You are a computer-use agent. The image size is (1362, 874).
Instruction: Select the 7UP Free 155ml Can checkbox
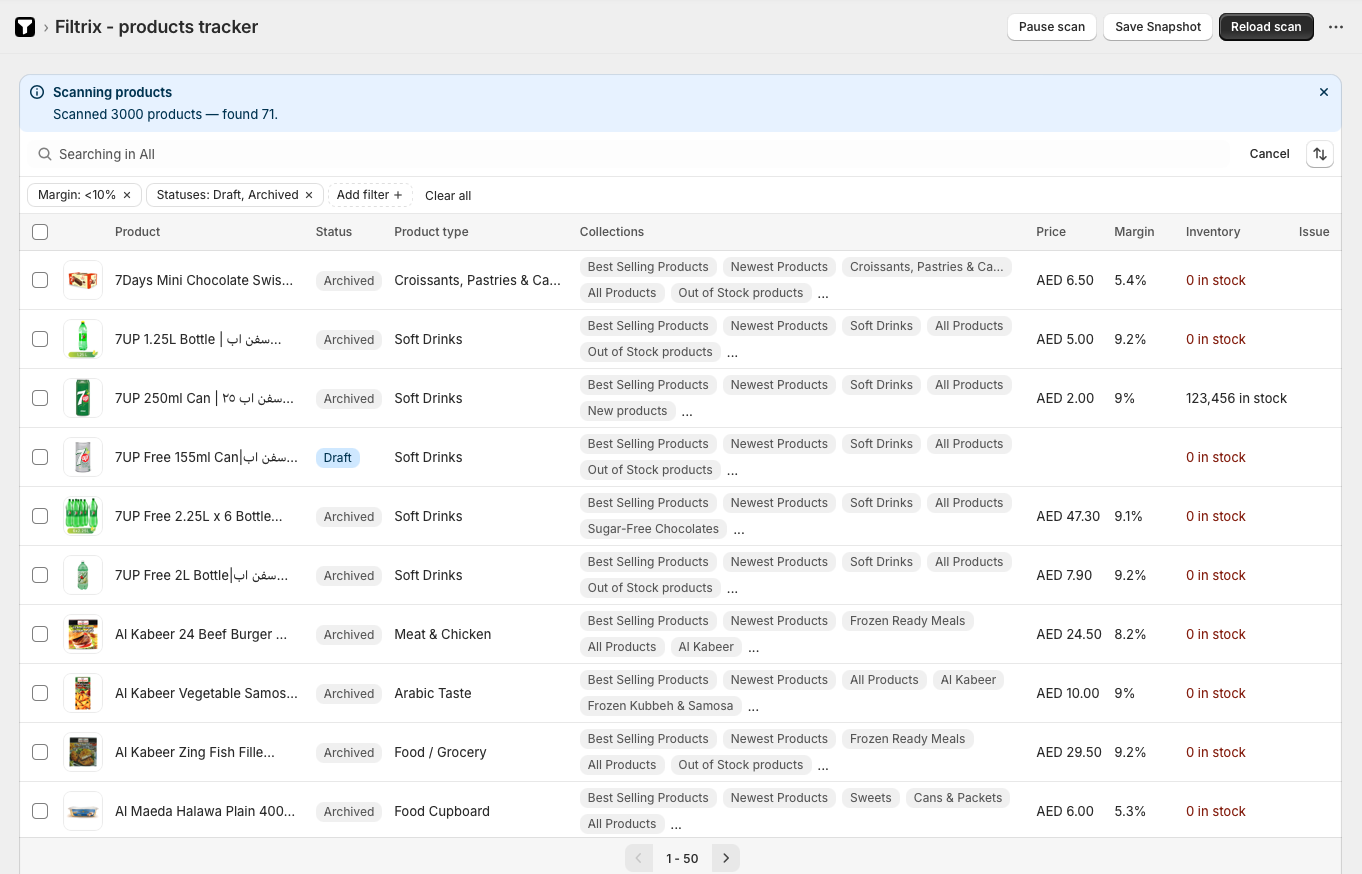(x=40, y=457)
